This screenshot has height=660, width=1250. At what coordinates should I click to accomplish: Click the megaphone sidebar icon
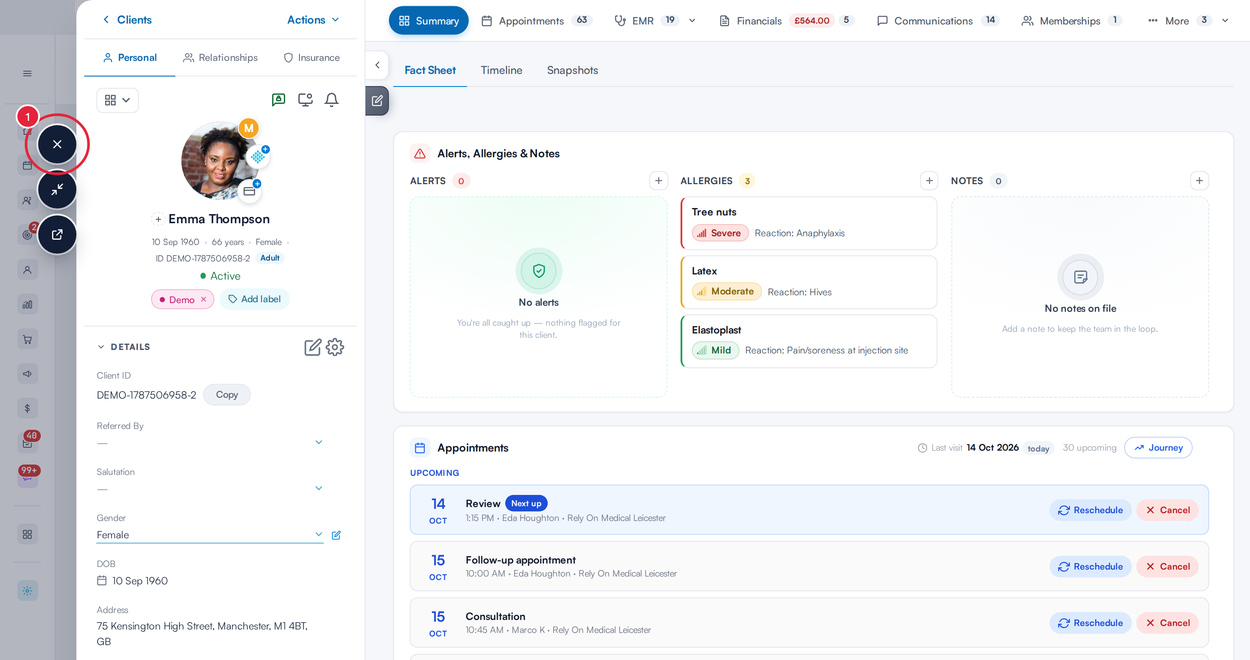tap(28, 373)
